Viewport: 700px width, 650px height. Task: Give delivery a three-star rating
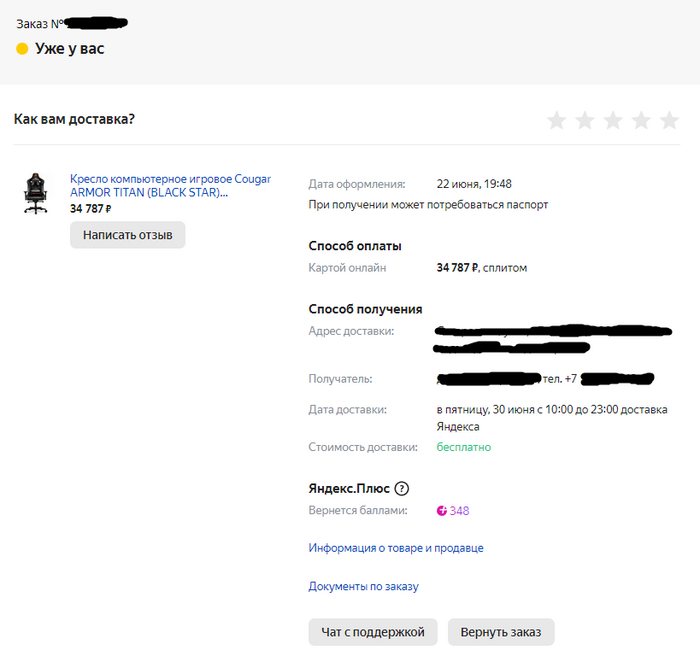pyautogui.click(x=613, y=121)
